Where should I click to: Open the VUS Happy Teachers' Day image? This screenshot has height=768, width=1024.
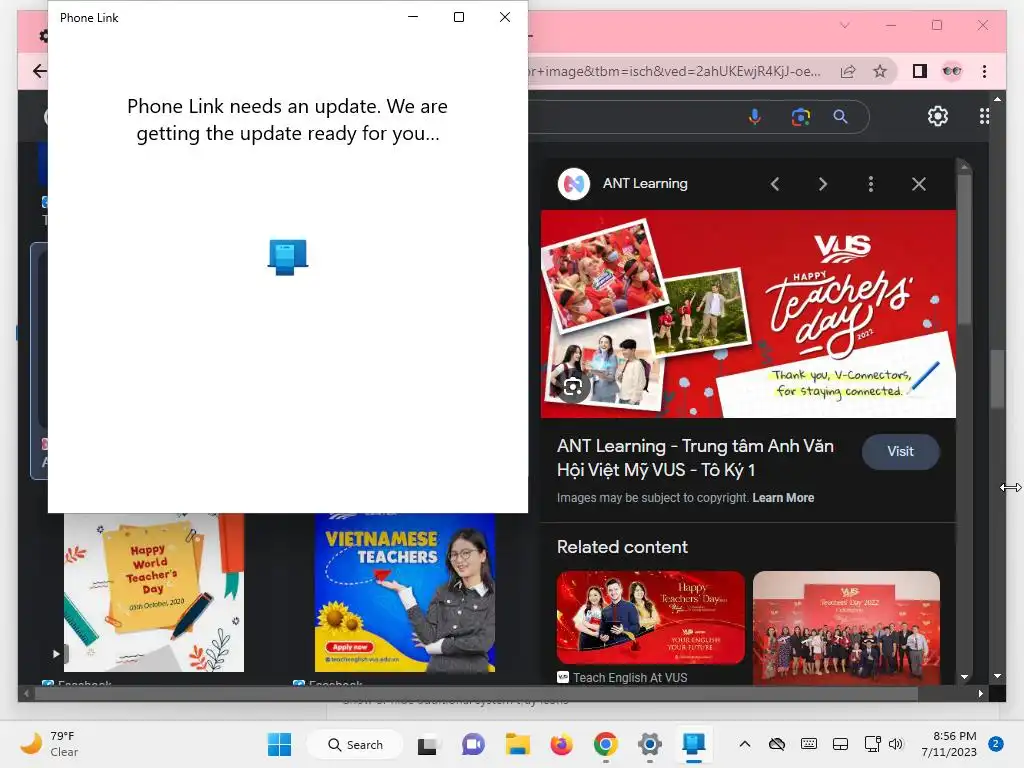[x=748, y=314]
